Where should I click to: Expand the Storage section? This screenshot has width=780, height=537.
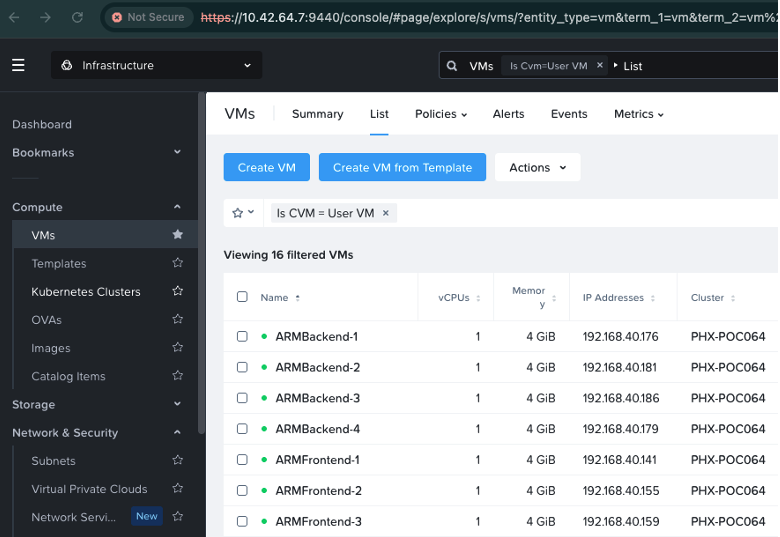tap(177, 404)
